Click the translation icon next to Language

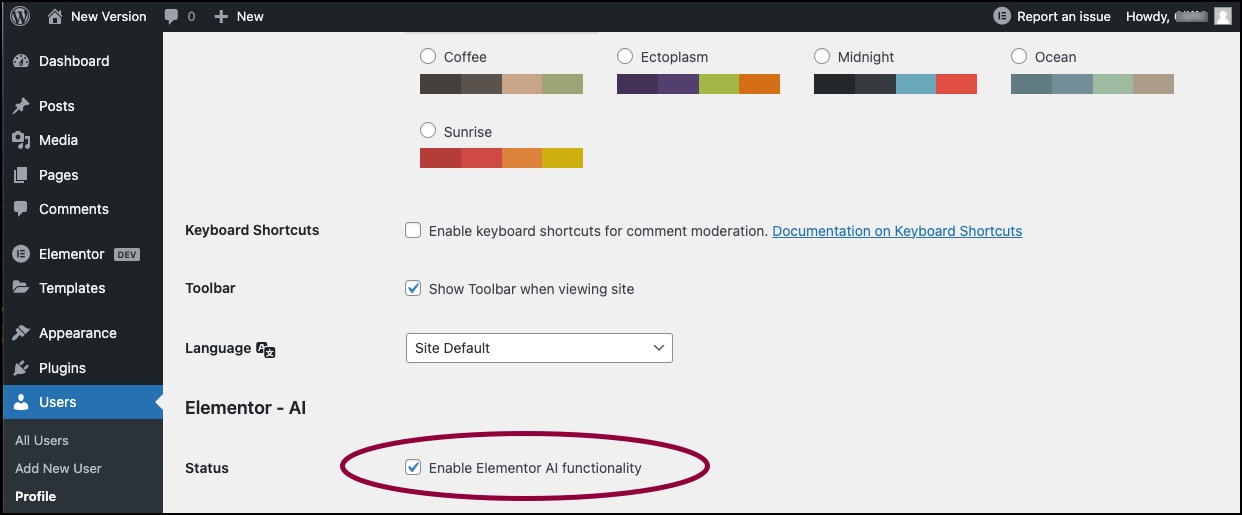coord(265,349)
